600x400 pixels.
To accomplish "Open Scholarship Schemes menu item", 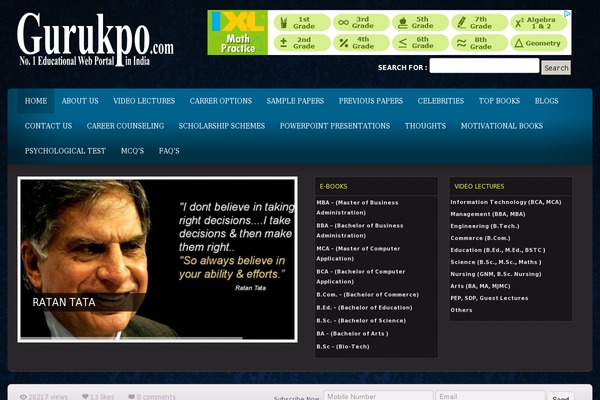I will tap(222, 126).
